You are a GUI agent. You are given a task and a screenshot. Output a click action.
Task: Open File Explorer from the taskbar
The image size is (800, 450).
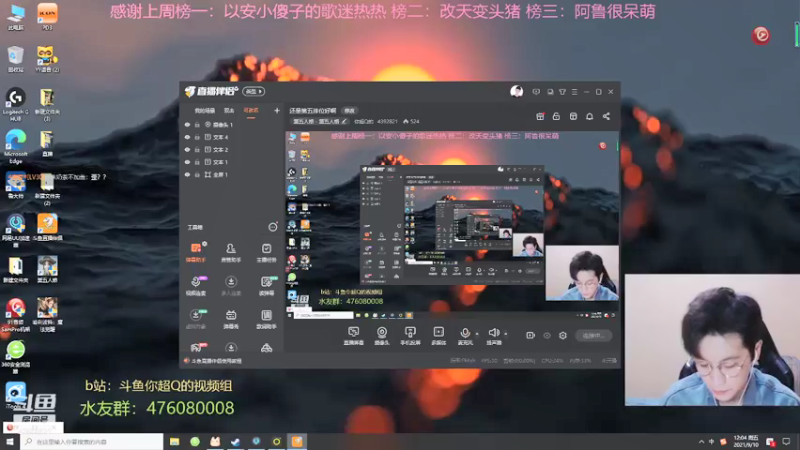point(174,441)
